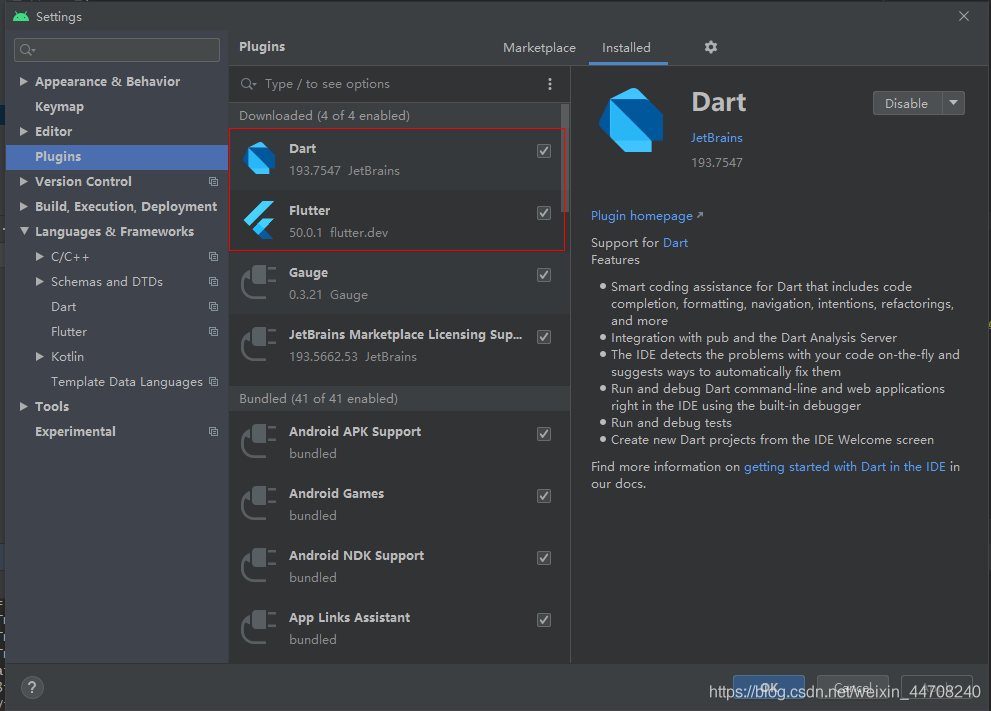The width and height of the screenshot is (991, 711).
Task: Expand the Appearance & Behavior section
Action: coord(25,82)
